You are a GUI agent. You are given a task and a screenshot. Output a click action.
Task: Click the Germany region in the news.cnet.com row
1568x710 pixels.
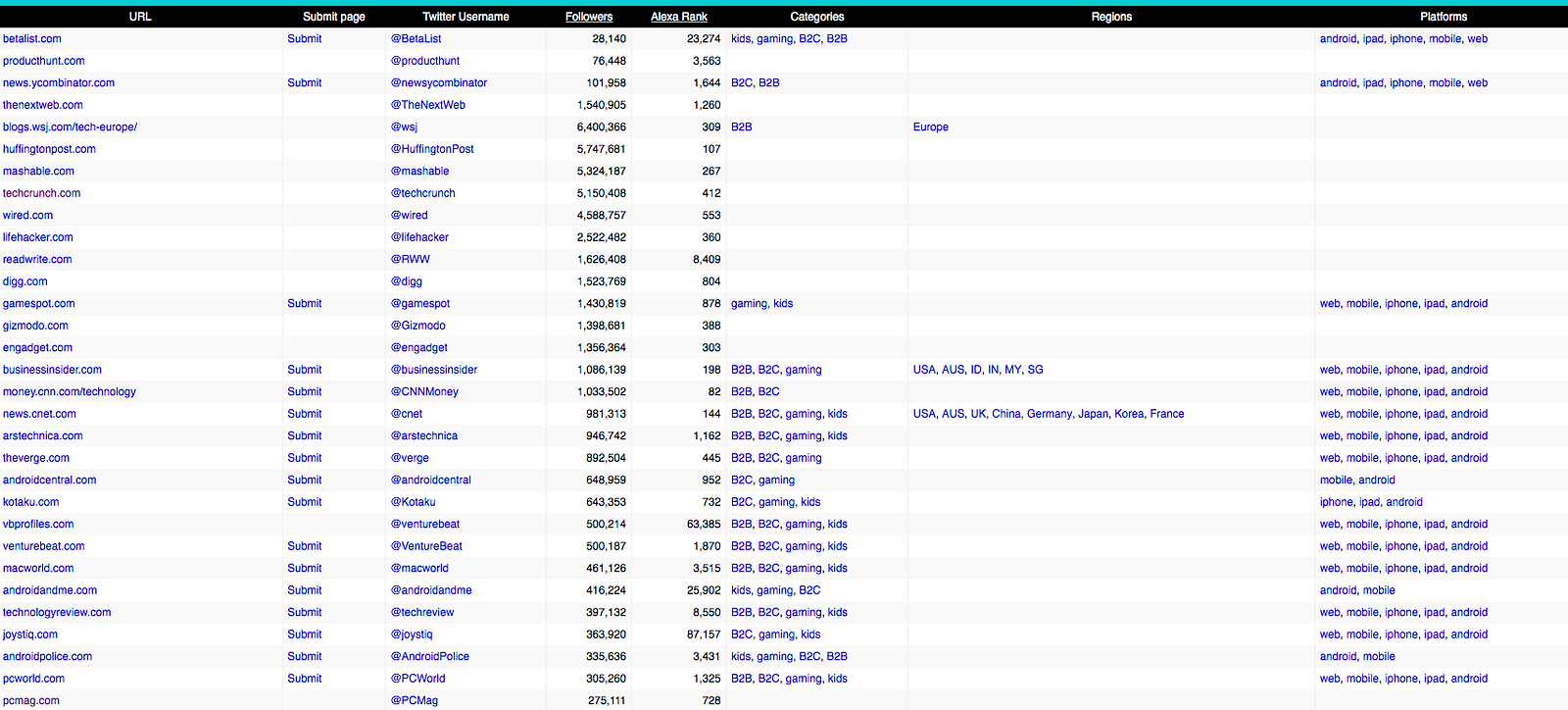pos(1050,414)
